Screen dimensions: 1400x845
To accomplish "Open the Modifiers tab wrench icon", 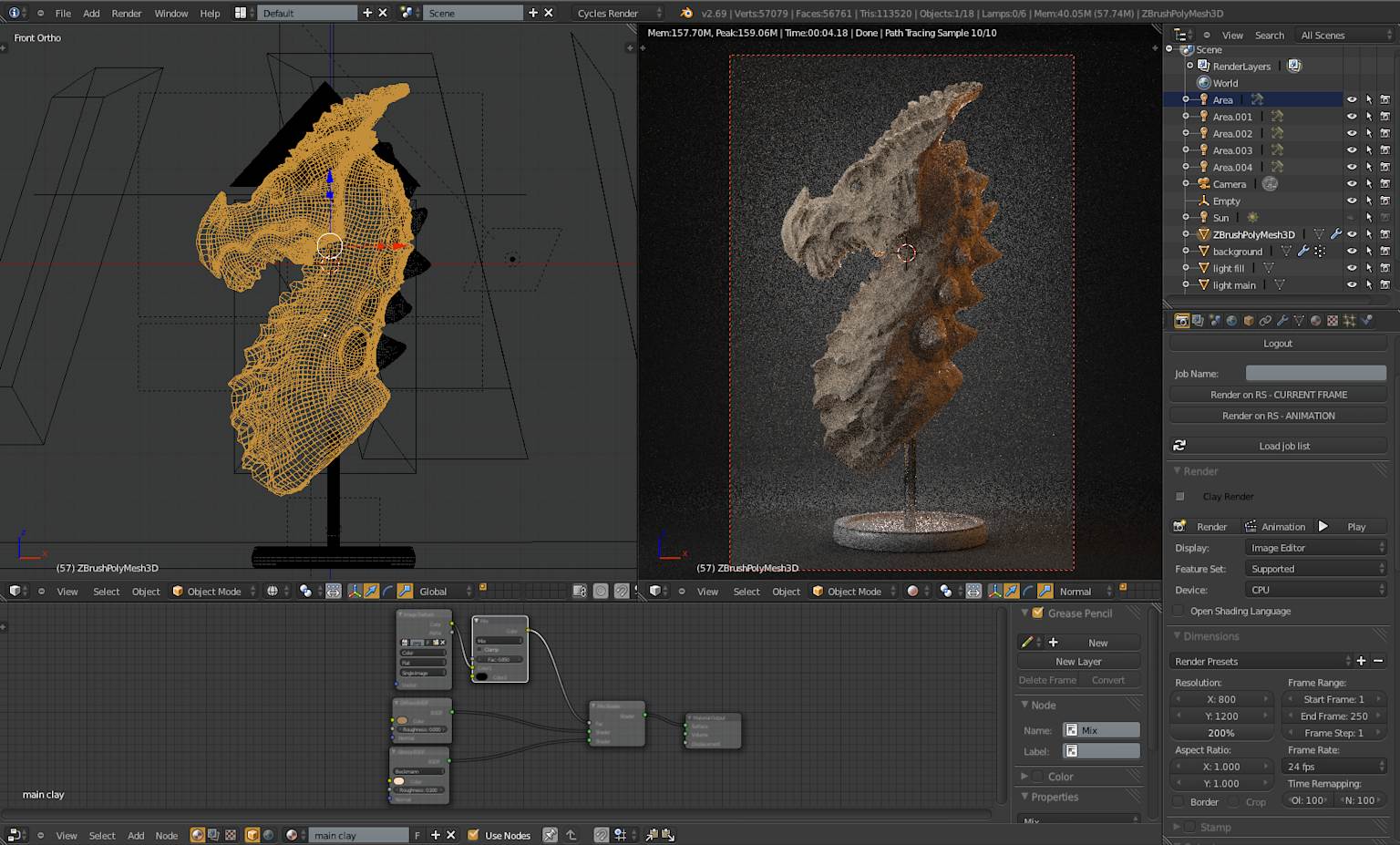I will pyautogui.click(x=1282, y=321).
